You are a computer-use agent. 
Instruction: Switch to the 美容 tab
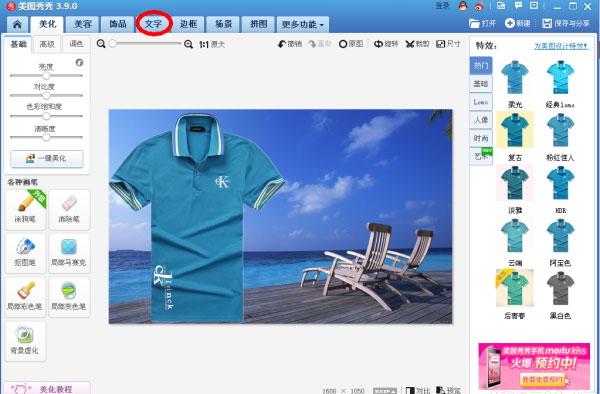[x=82, y=24]
